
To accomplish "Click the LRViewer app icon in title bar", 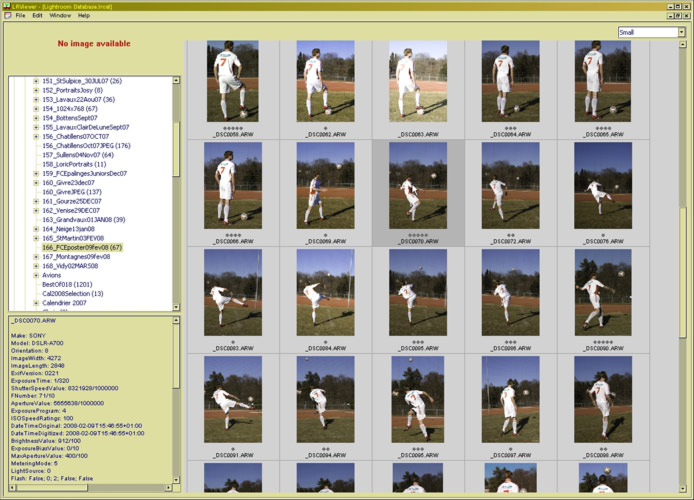I will 6,5.
